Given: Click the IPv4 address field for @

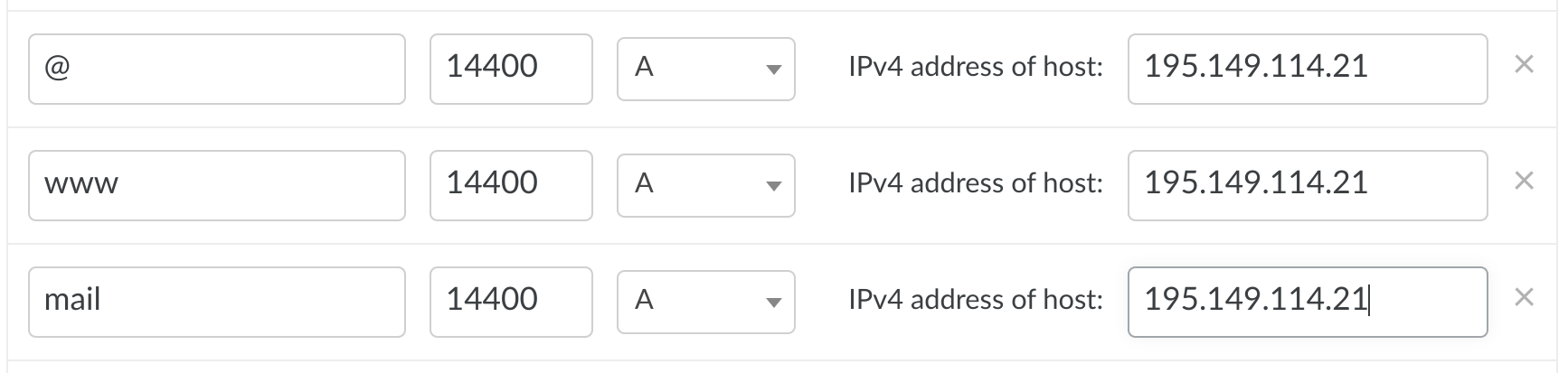Looking at the screenshot, I should tap(1307, 69).
